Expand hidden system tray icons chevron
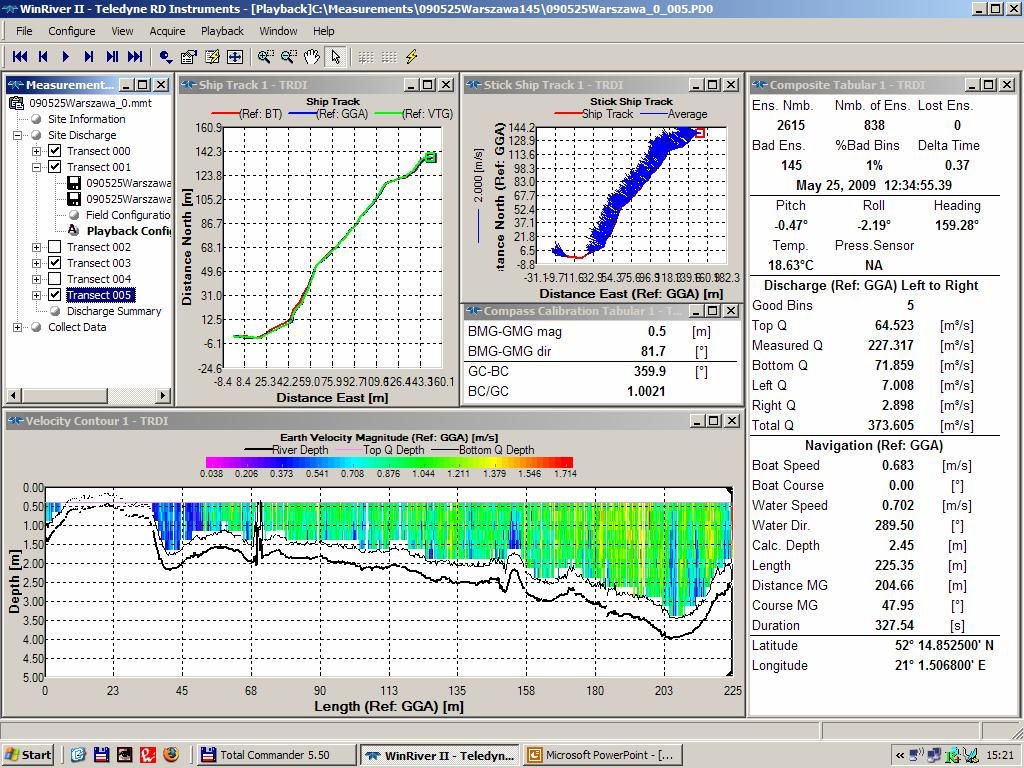 point(900,756)
